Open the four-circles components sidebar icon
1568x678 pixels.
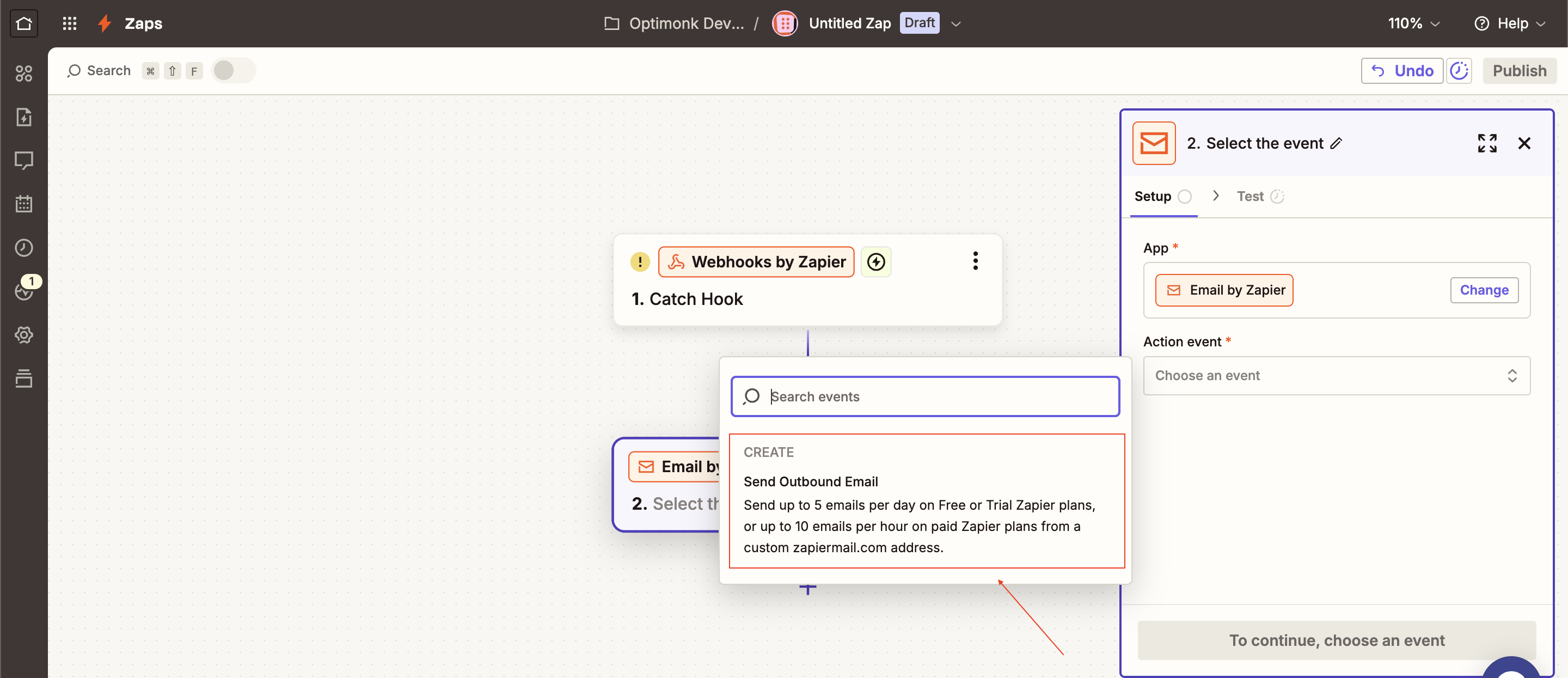coord(24,73)
